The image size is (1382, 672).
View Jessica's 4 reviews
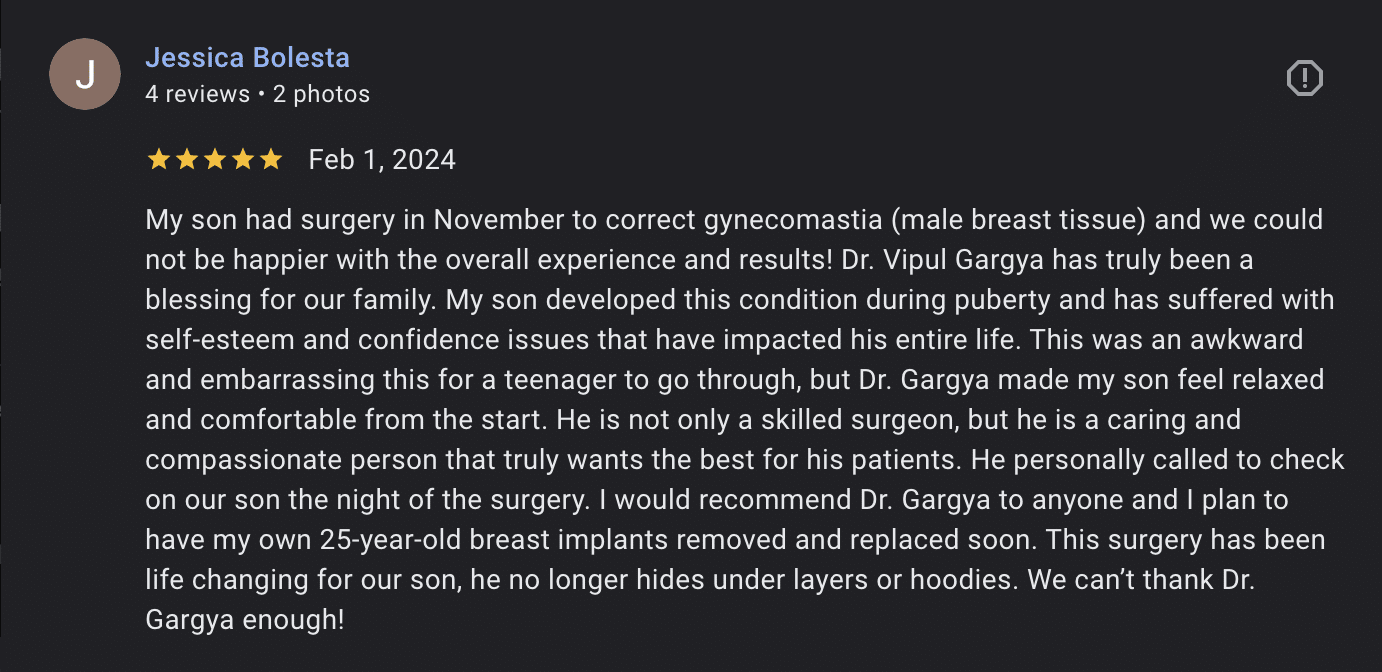[198, 93]
